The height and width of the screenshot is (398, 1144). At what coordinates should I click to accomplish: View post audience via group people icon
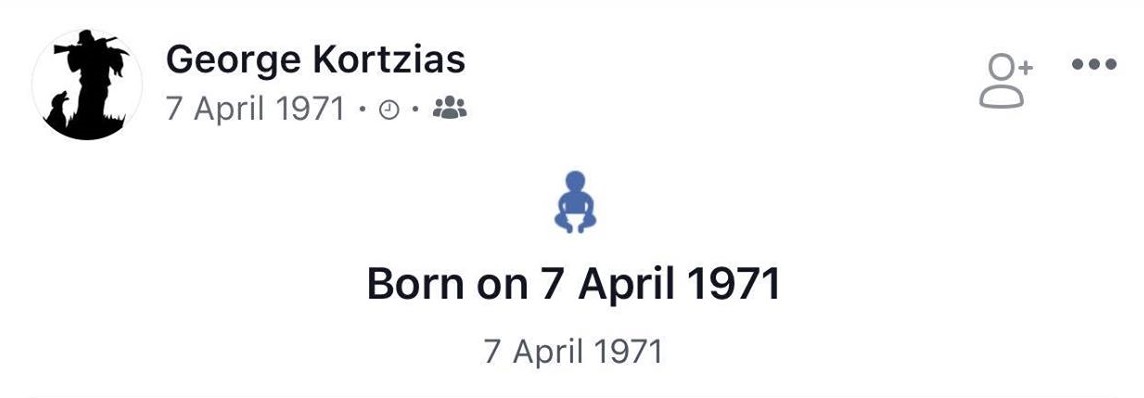[x=449, y=109]
